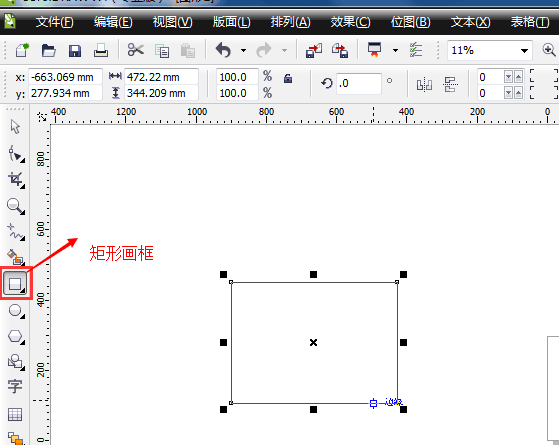Select the Table tool
The image size is (559, 445).
(x=15, y=415)
